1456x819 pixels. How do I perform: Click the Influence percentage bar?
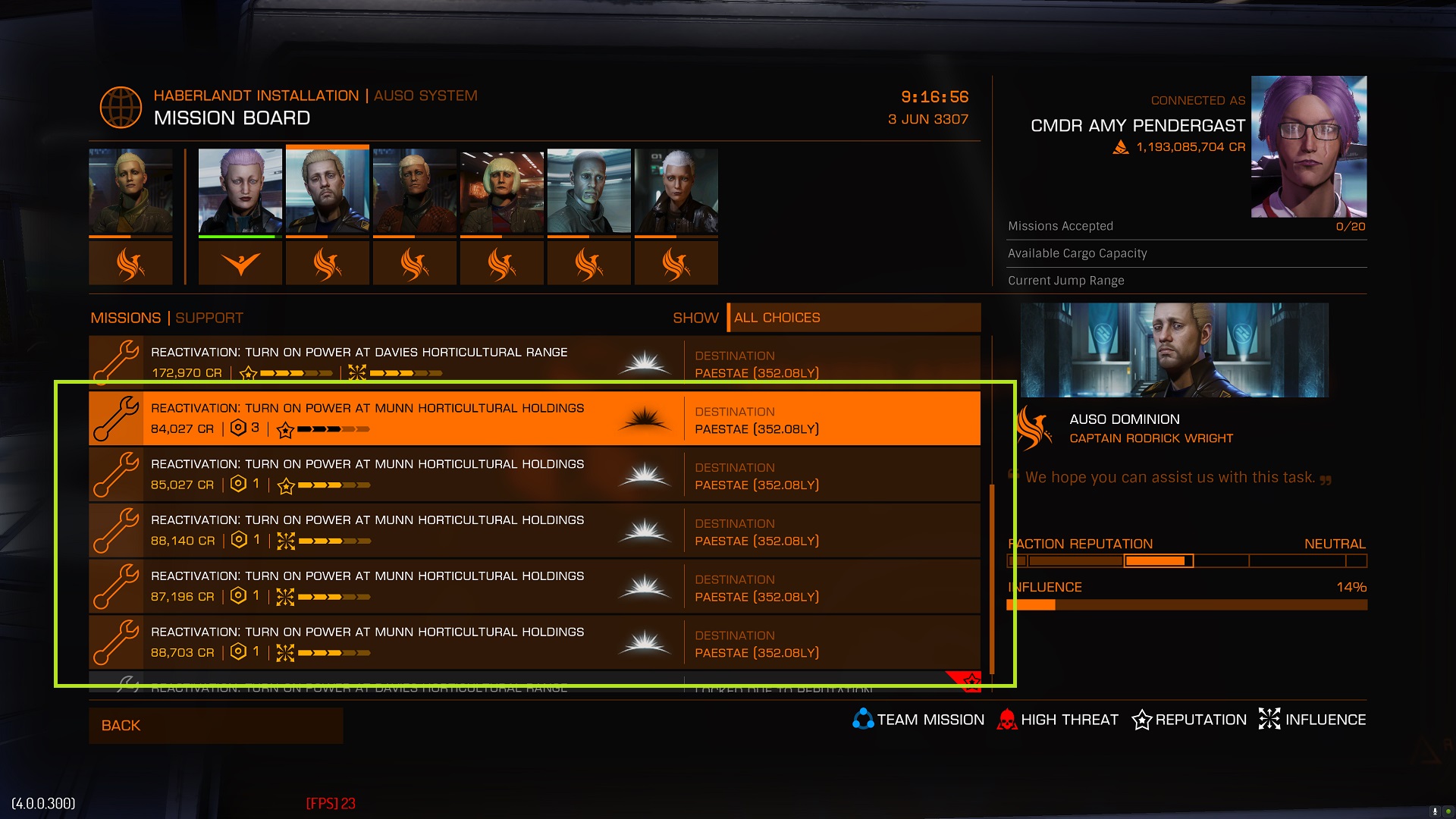tap(1187, 604)
